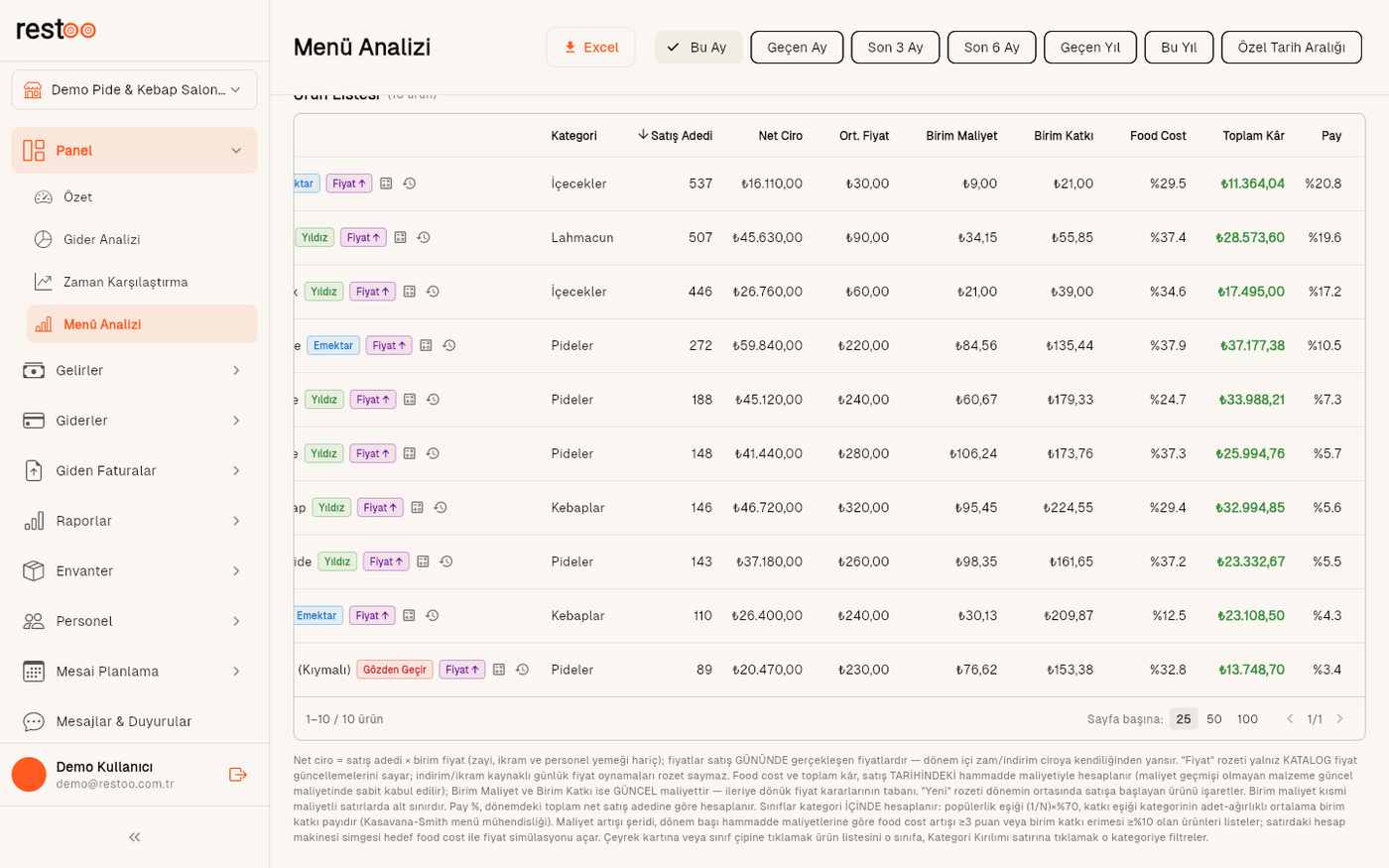This screenshot has height=868, width=1389.
Task: Expand the Gelirler sidebar section
Action: 134,370
